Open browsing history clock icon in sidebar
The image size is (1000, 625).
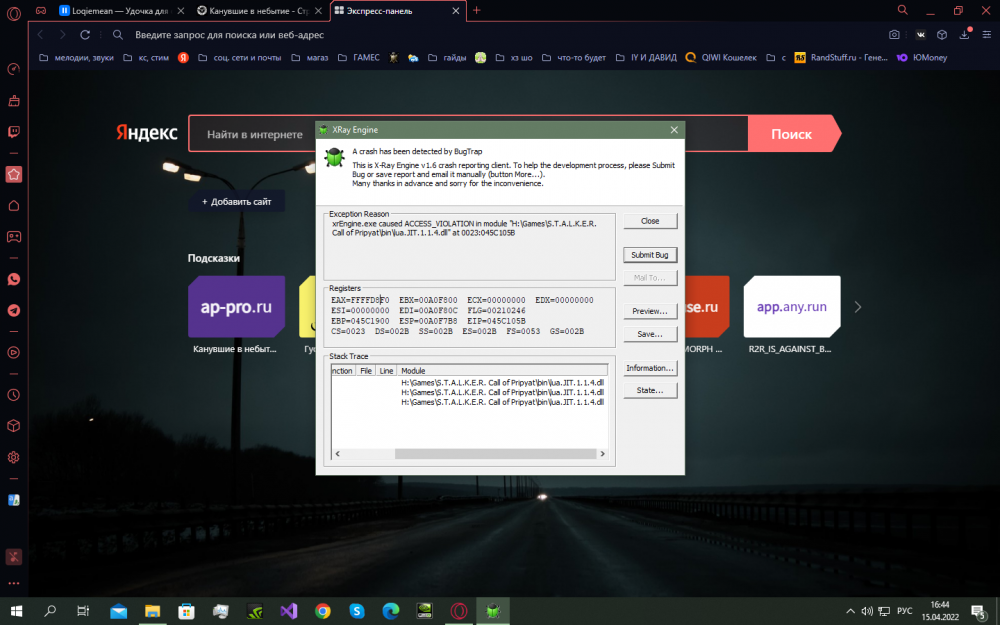tap(14, 394)
